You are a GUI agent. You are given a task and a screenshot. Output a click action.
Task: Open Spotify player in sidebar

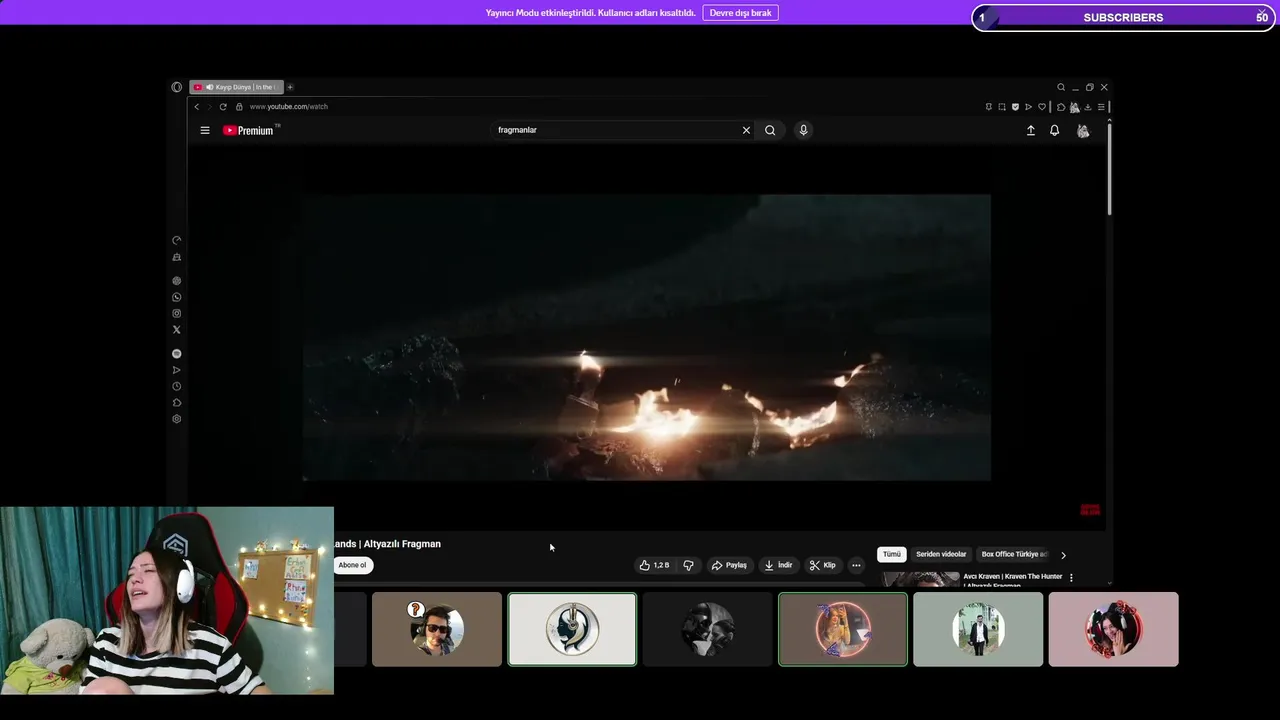point(177,354)
